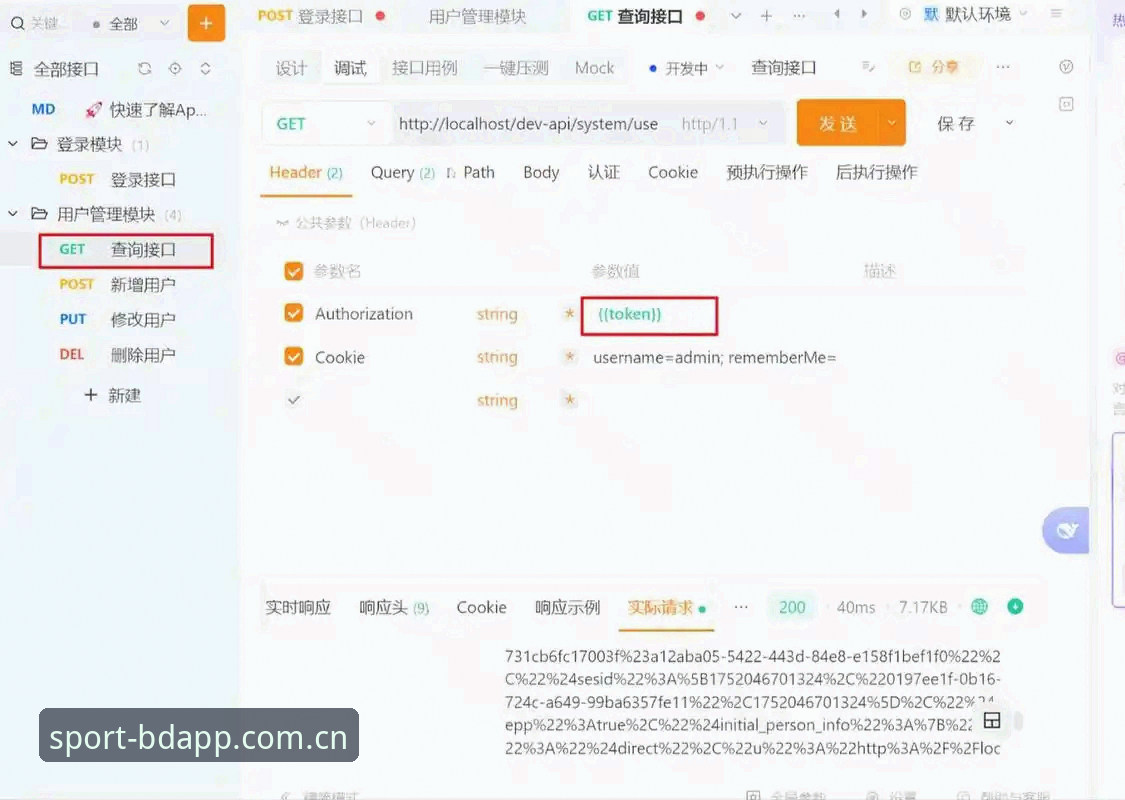1125x800 pixels.
Task: Select GET 查询接口 in the tree
Action: [126, 250]
